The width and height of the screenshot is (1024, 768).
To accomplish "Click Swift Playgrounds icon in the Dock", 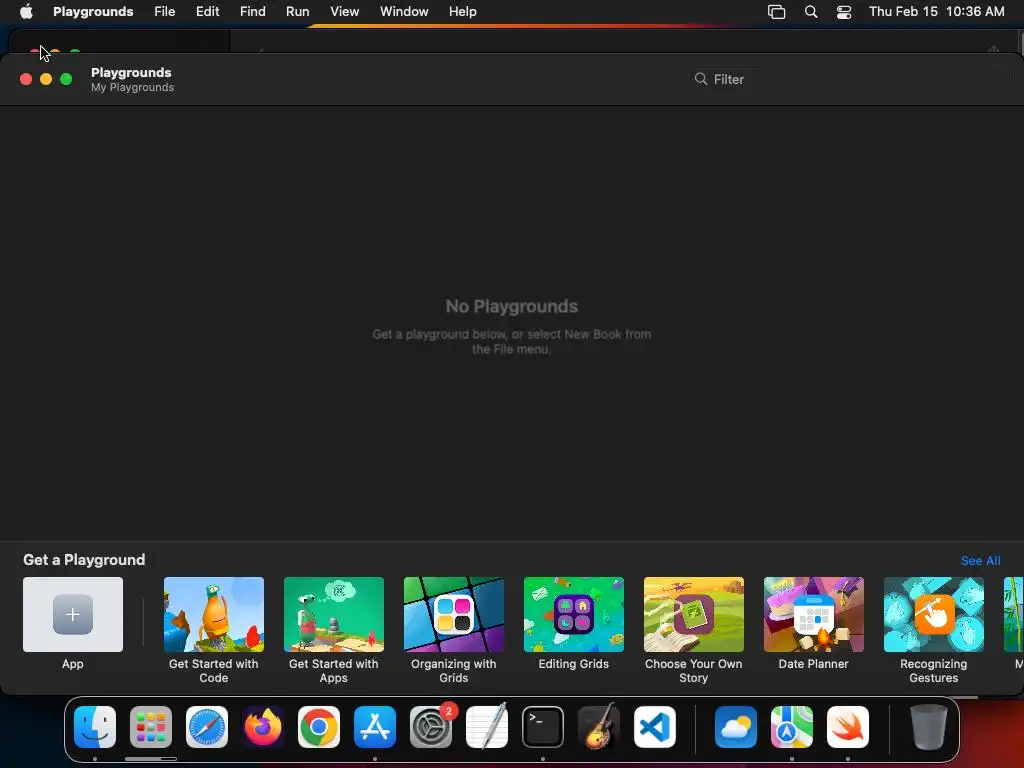I will 848,727.
